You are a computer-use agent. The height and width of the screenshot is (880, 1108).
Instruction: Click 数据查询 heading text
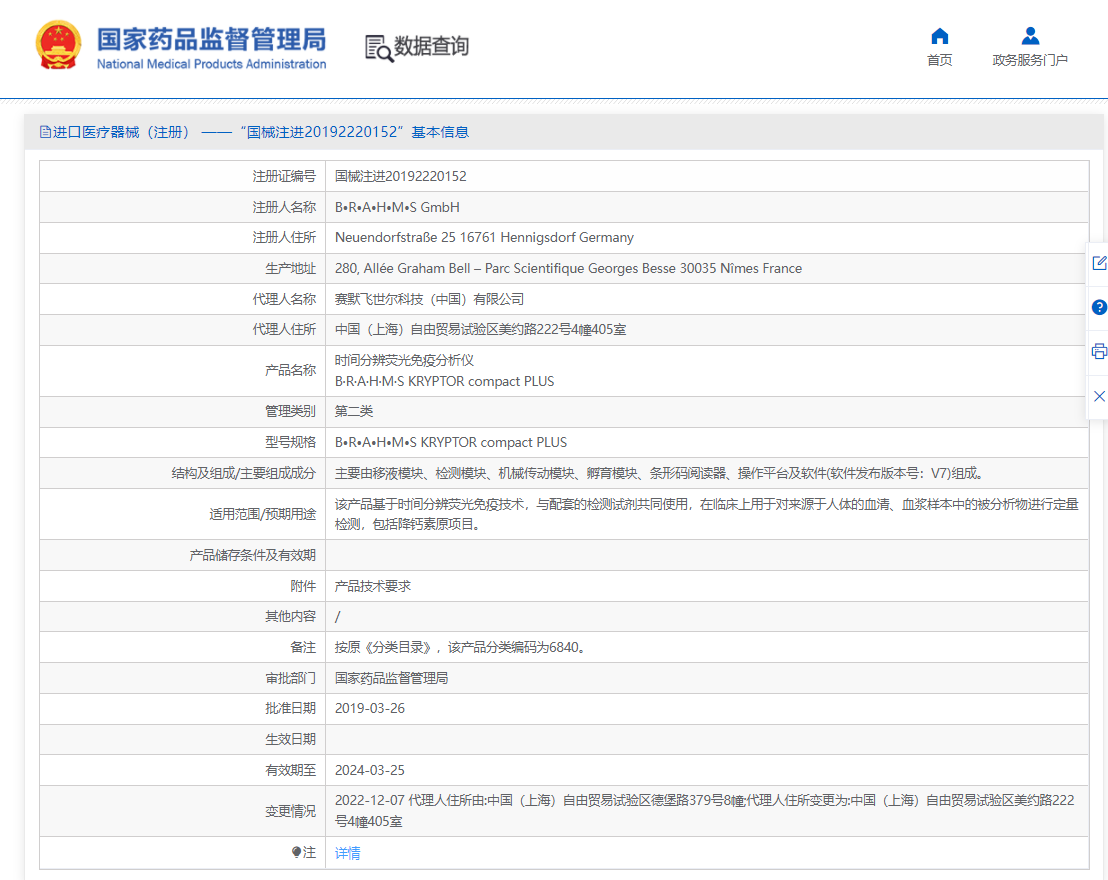click(431, 46)
